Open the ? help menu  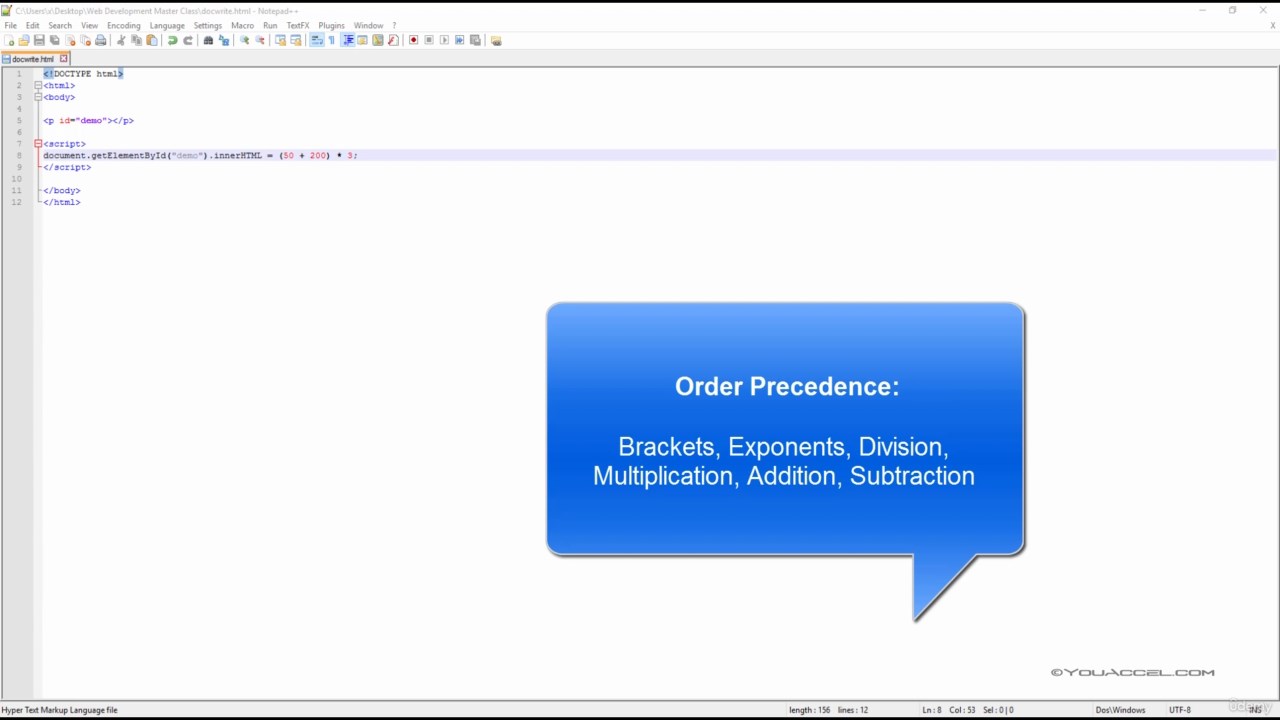pyautogui.click(x=394, y=25)
